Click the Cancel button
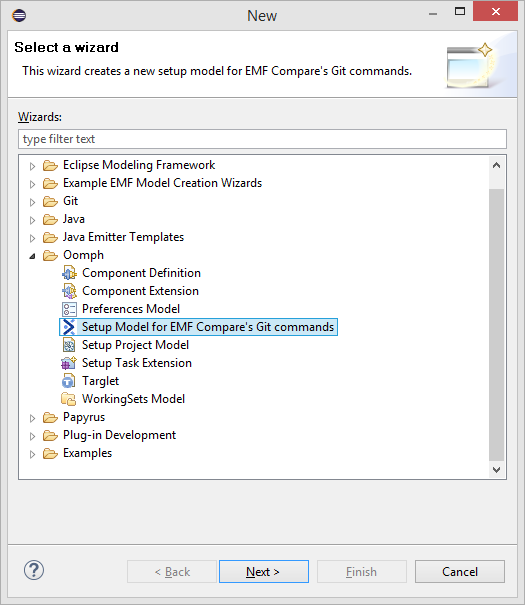 [460, 571]
